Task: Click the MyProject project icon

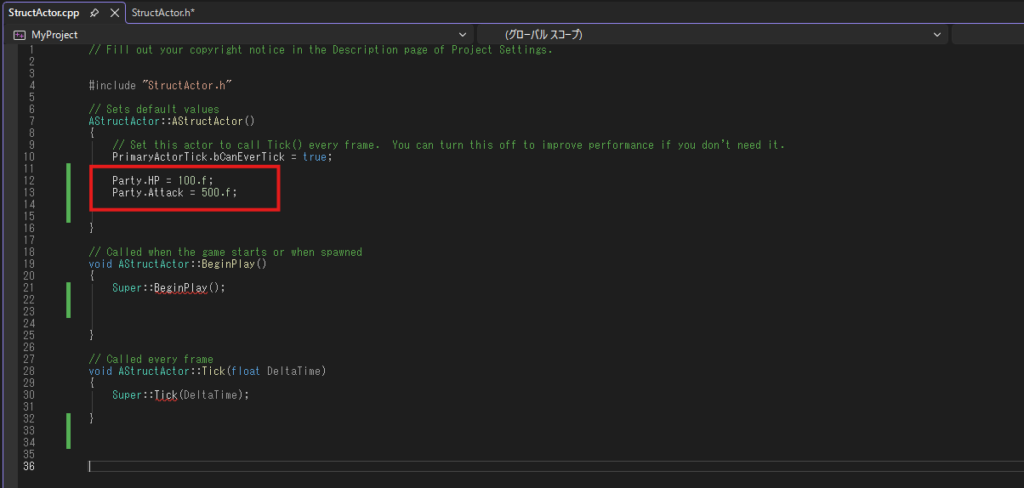Action: [x=19, y=34]
